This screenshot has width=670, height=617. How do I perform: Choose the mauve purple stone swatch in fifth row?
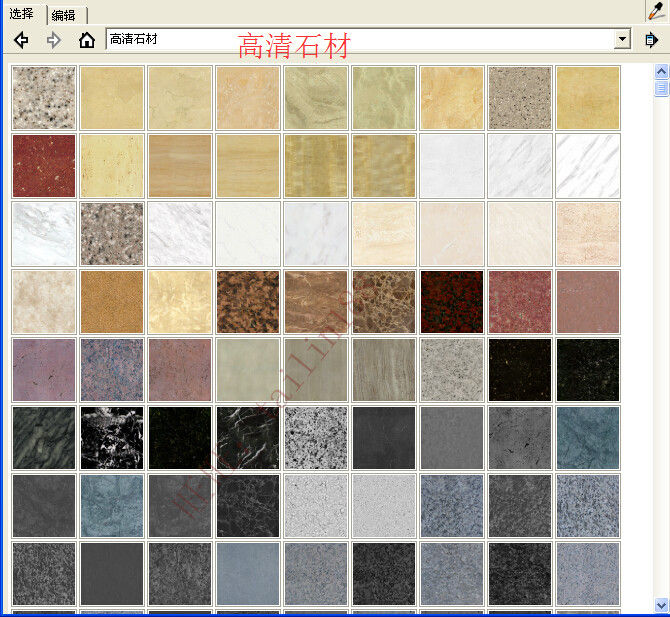44,370
